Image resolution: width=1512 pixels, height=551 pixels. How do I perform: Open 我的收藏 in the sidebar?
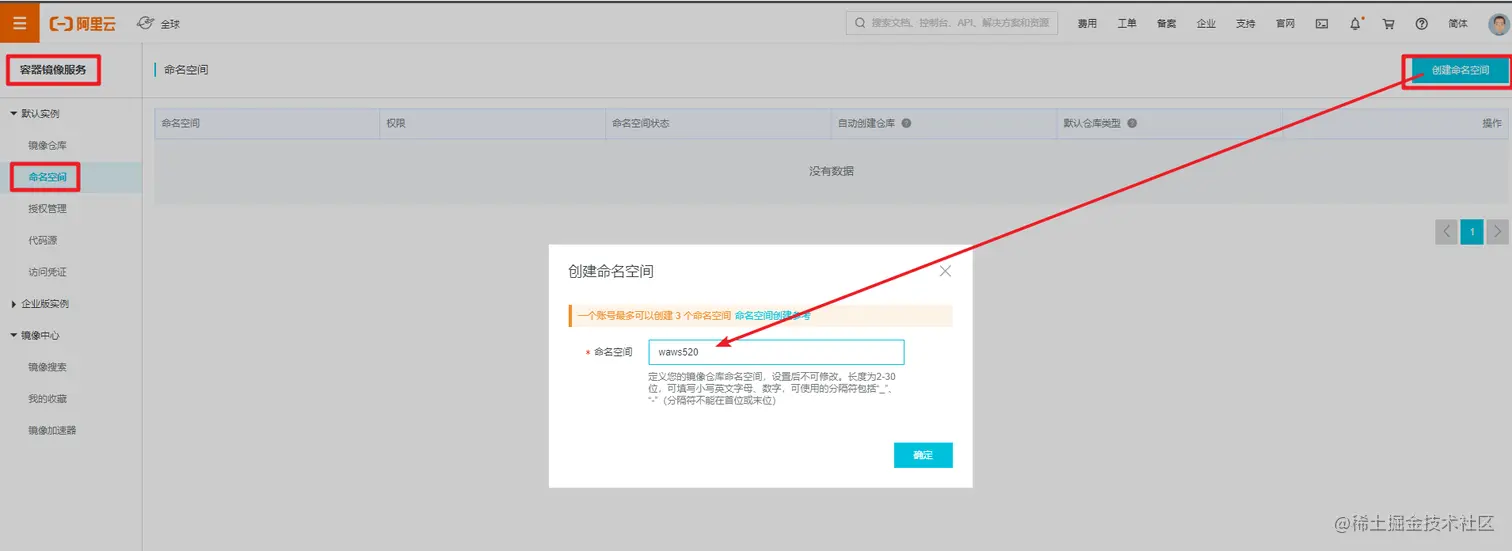[48, 399]
